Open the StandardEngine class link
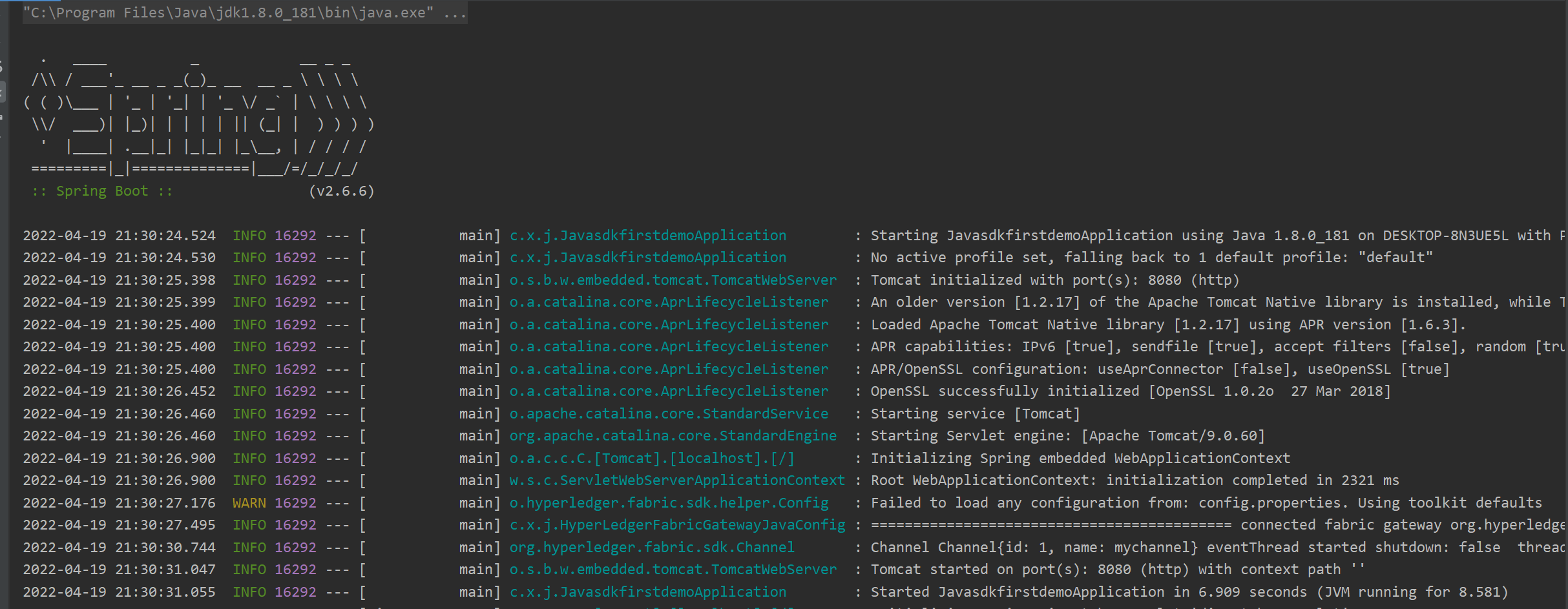Screen dimensions: 1568x609 [673, 435]
